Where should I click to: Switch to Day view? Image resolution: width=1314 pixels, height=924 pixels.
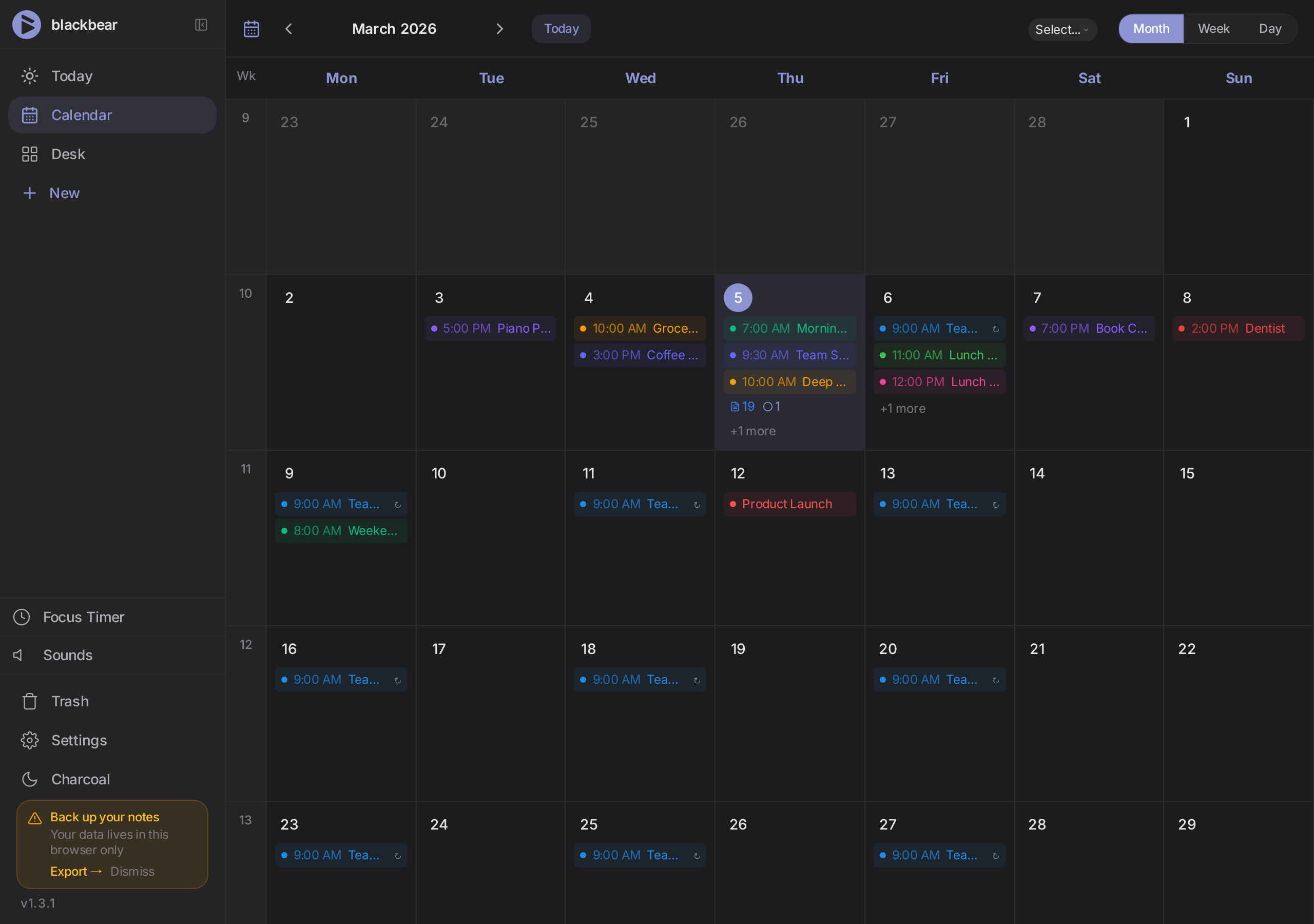(1270, 28)
